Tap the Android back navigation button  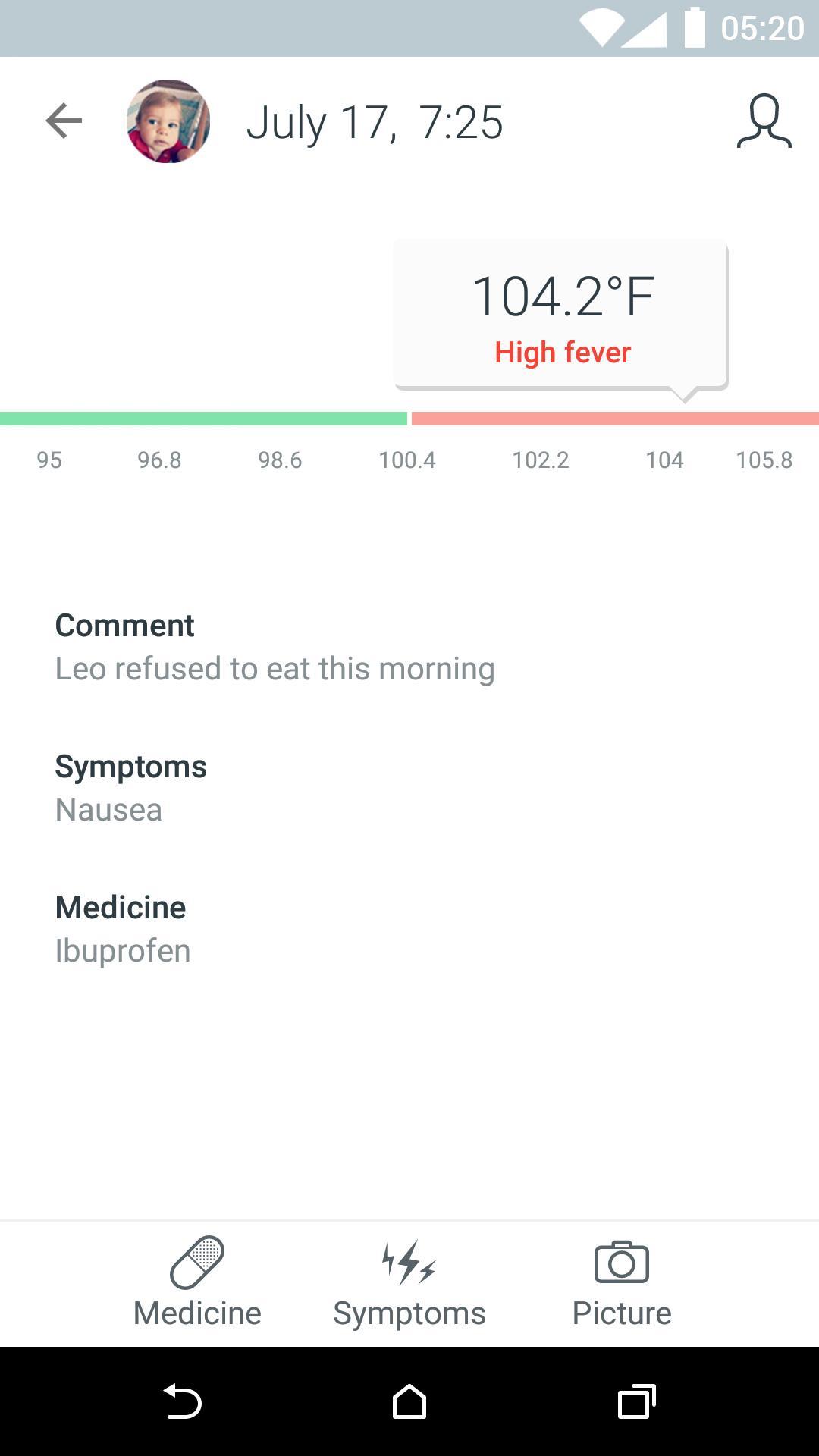pyautogui.click(x=182, y=1401)
